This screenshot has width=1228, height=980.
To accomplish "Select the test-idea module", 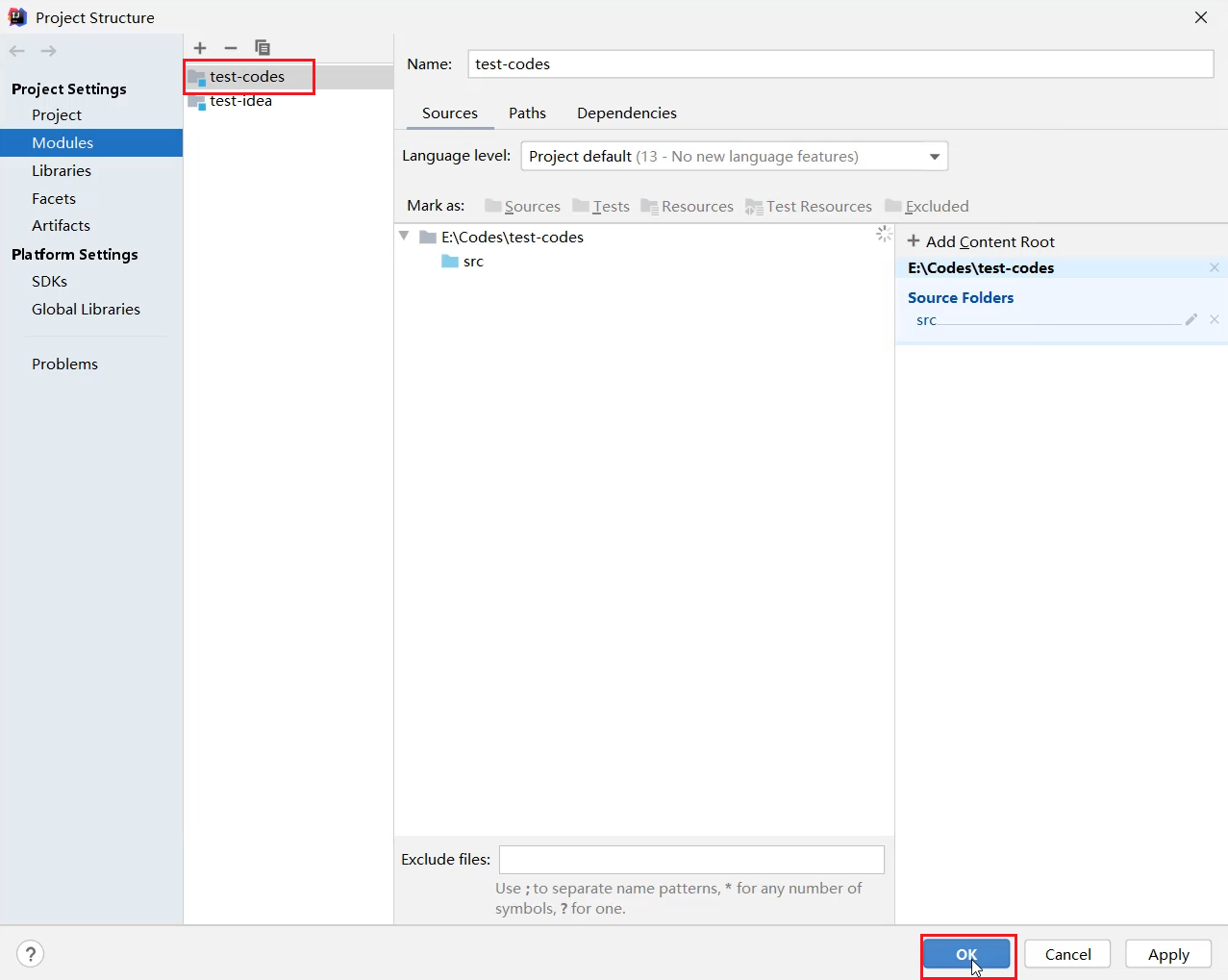I will point(240,101).
